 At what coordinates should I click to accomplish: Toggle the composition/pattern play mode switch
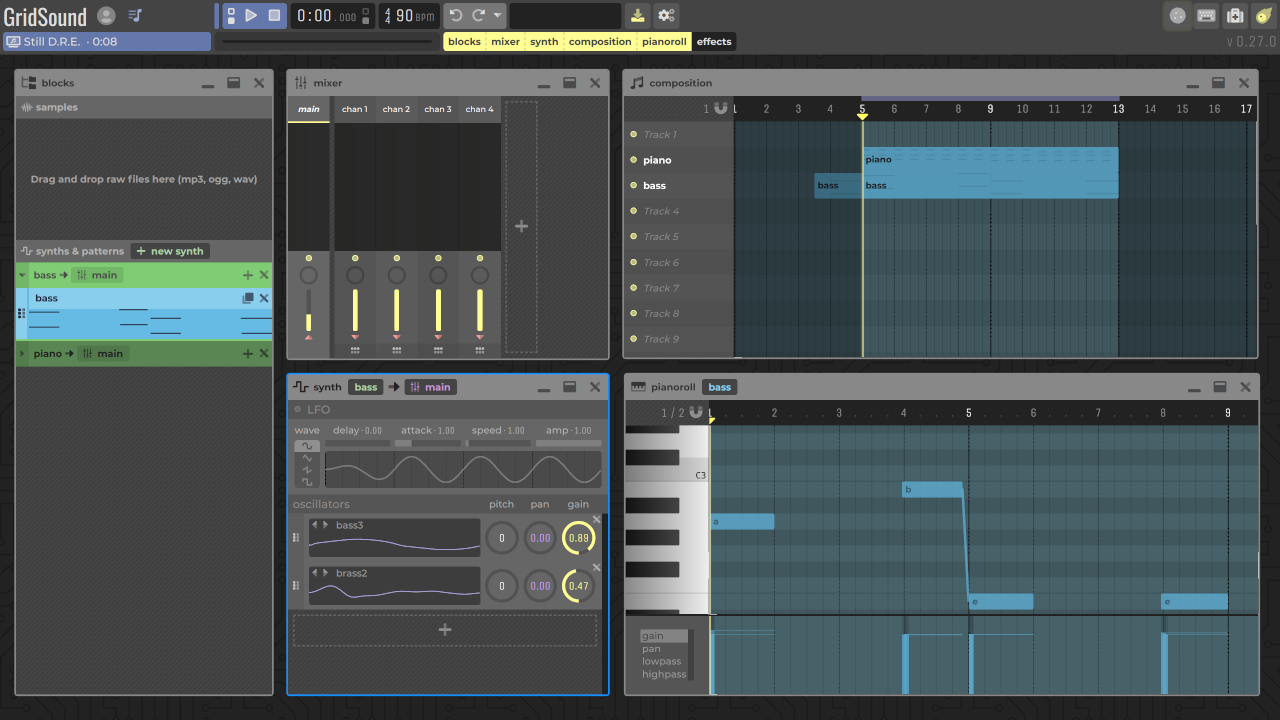(230, 15)
